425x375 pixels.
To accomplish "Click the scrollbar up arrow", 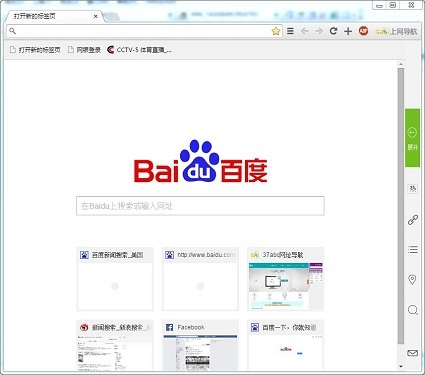I will point(401,64).
